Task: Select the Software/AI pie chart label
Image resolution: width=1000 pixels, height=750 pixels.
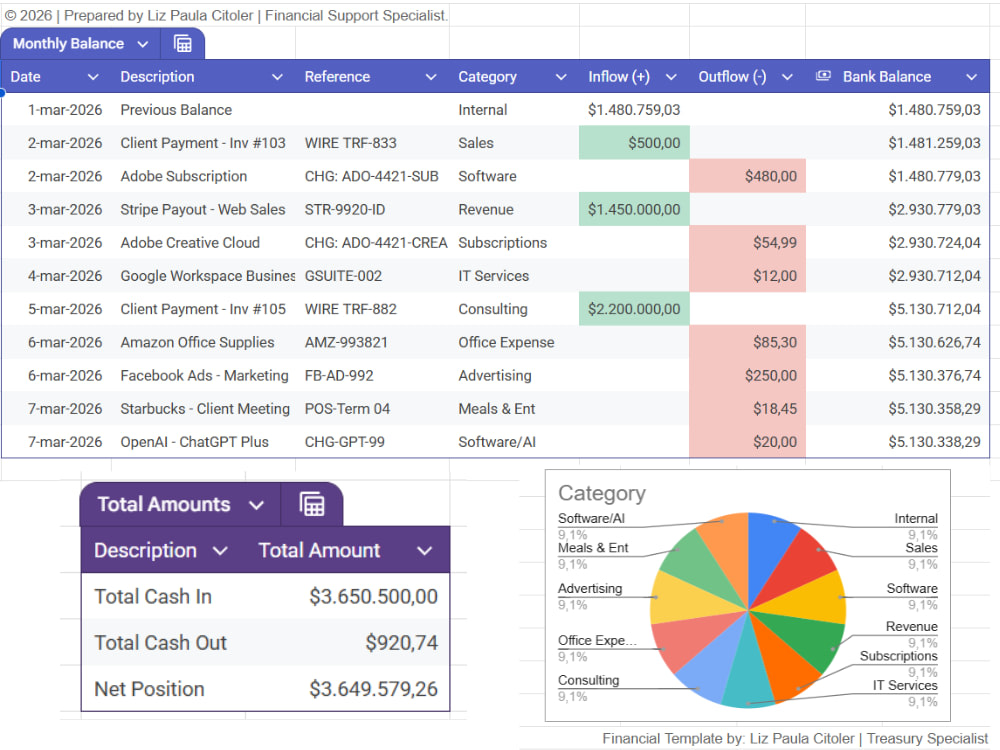Action: 591,518
